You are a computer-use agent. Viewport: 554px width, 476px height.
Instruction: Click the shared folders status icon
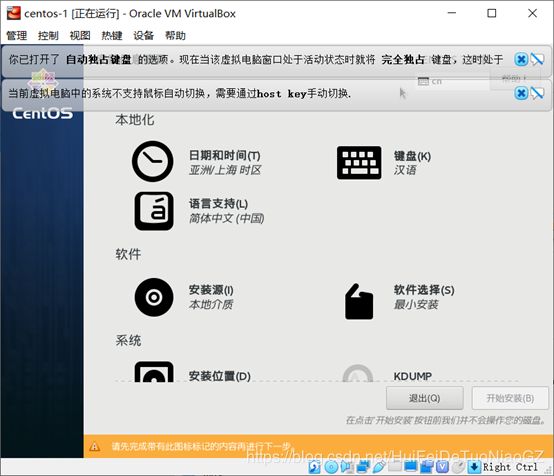click(395, 467)
